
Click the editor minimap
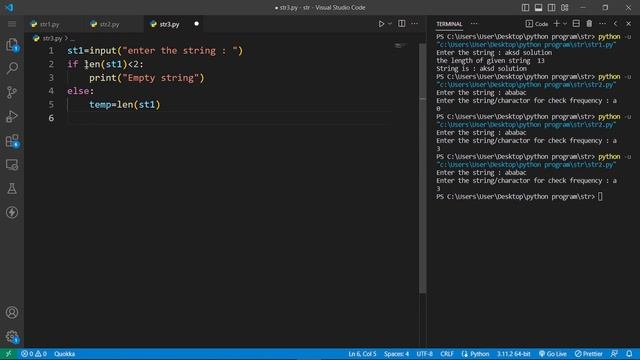click(401, 46)
